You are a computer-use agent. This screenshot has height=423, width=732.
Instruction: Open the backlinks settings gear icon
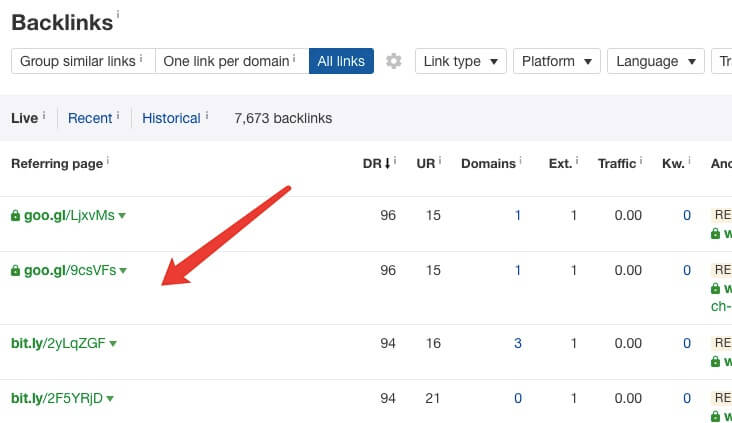click(x=394, y=61)
